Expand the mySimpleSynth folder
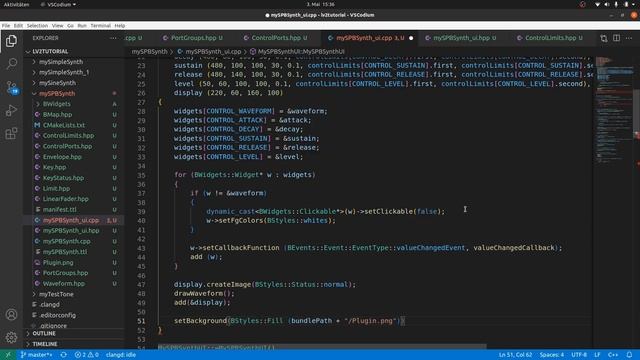640x360 pixels. (x=73, y=62)
